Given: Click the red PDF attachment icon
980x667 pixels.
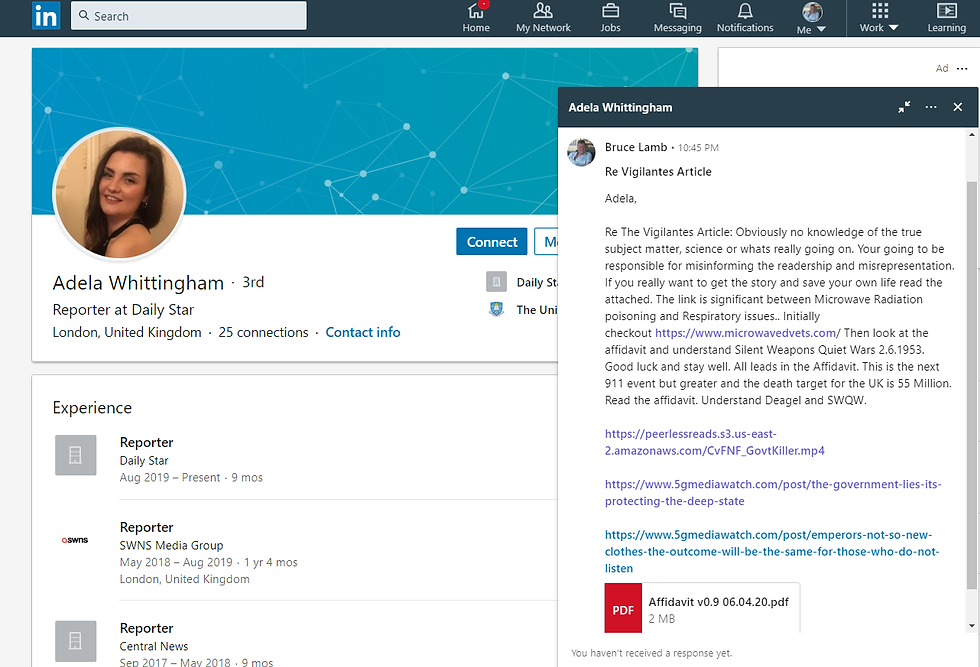Looking at the screenshot, I should (x=623, y=608).
